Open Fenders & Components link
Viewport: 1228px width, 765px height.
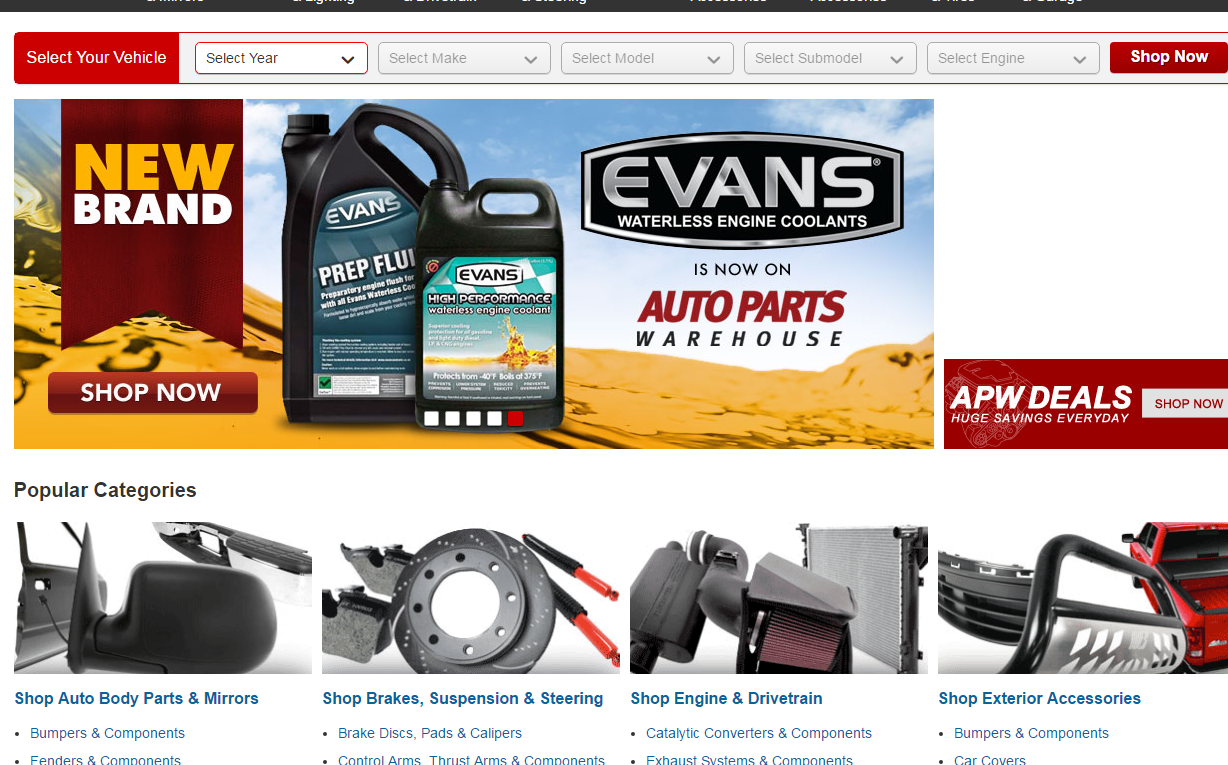point(106,760)
